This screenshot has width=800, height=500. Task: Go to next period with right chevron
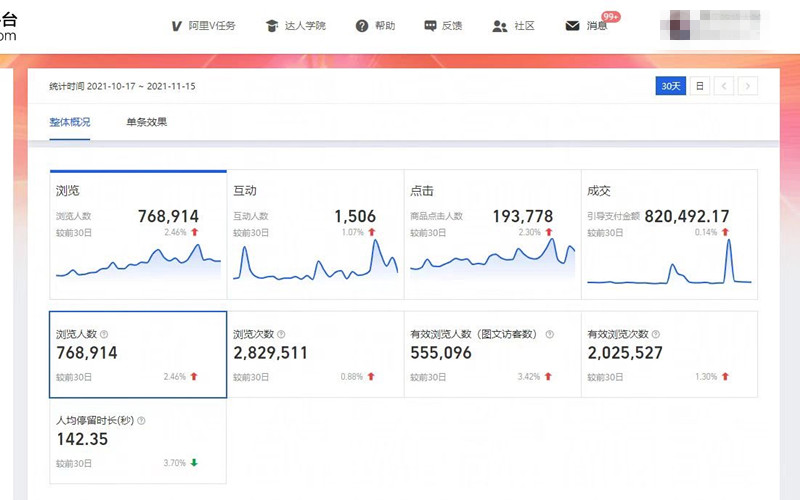[x=748, y=86]
